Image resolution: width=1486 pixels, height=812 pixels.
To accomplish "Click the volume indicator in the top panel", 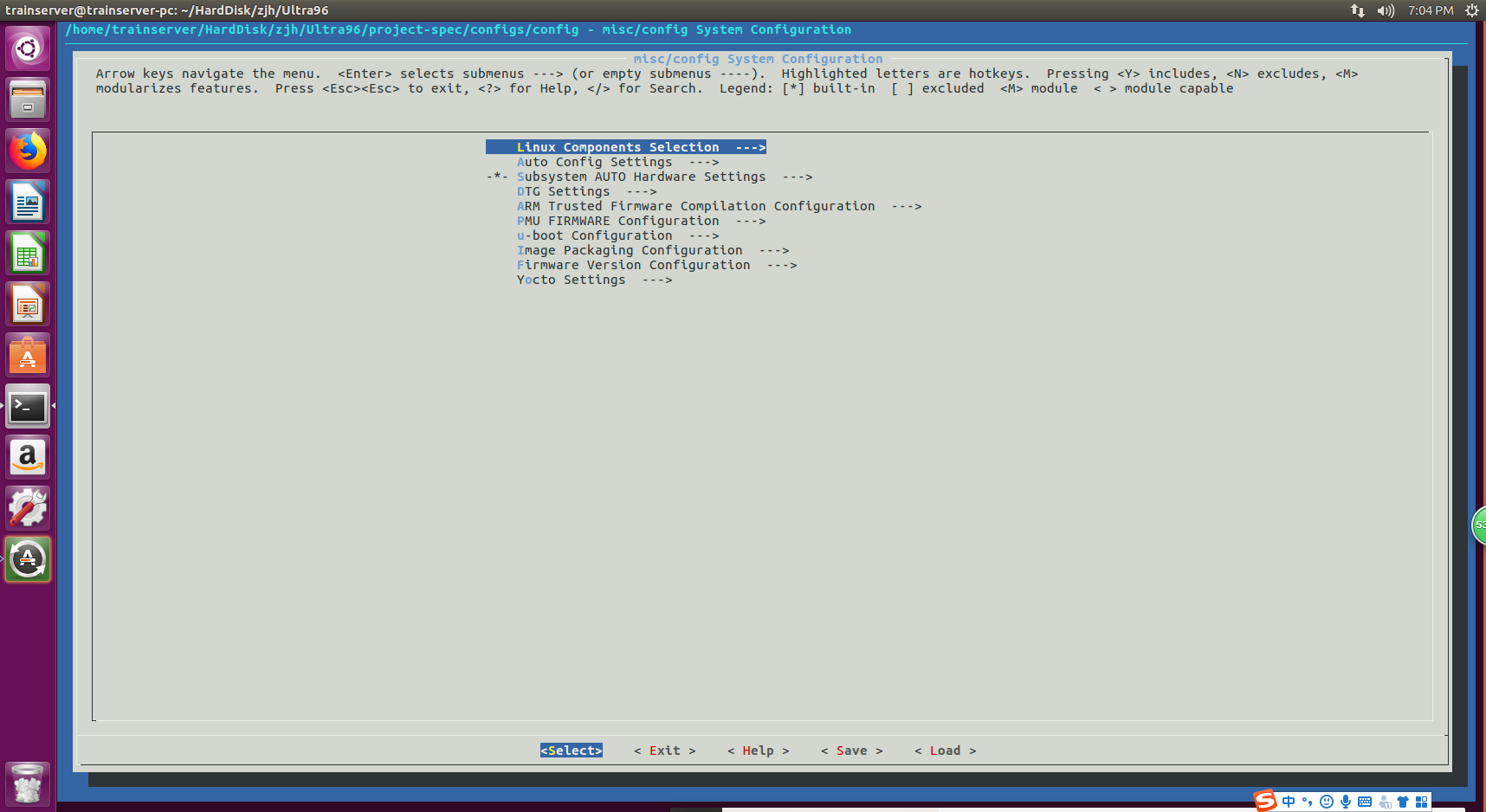I will click(x=1384, y=10).
